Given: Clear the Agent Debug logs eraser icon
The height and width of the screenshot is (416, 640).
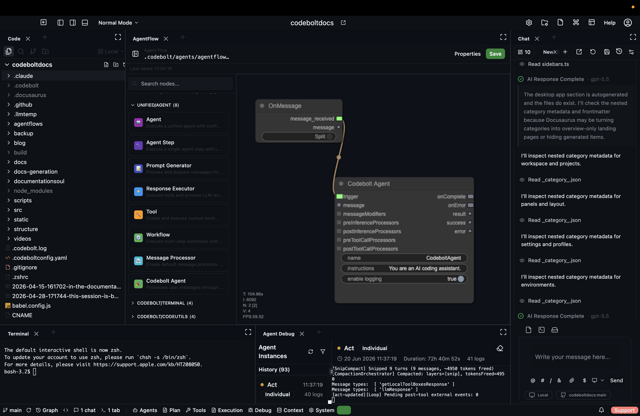Looking at the screenshot, I should (x=500, y=348).
